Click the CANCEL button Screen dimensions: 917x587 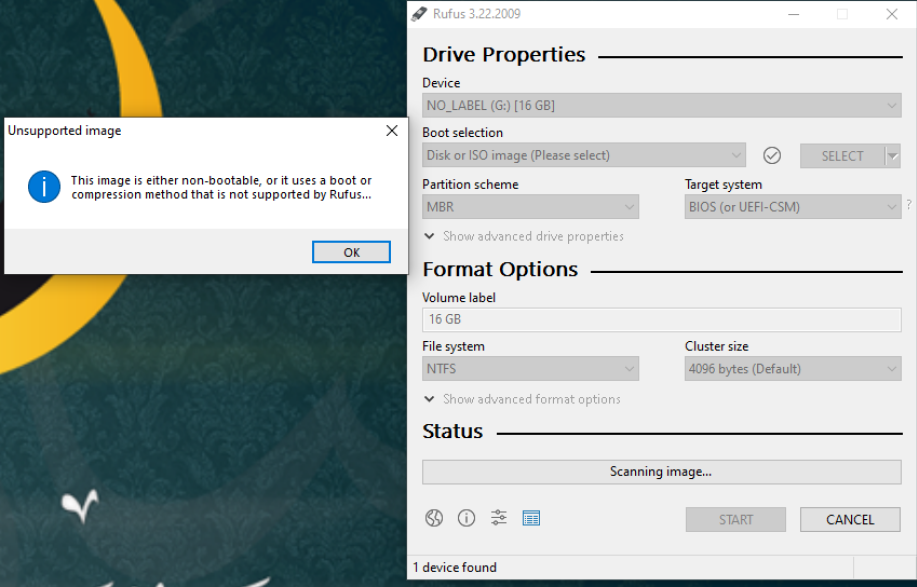pos(850,520)
